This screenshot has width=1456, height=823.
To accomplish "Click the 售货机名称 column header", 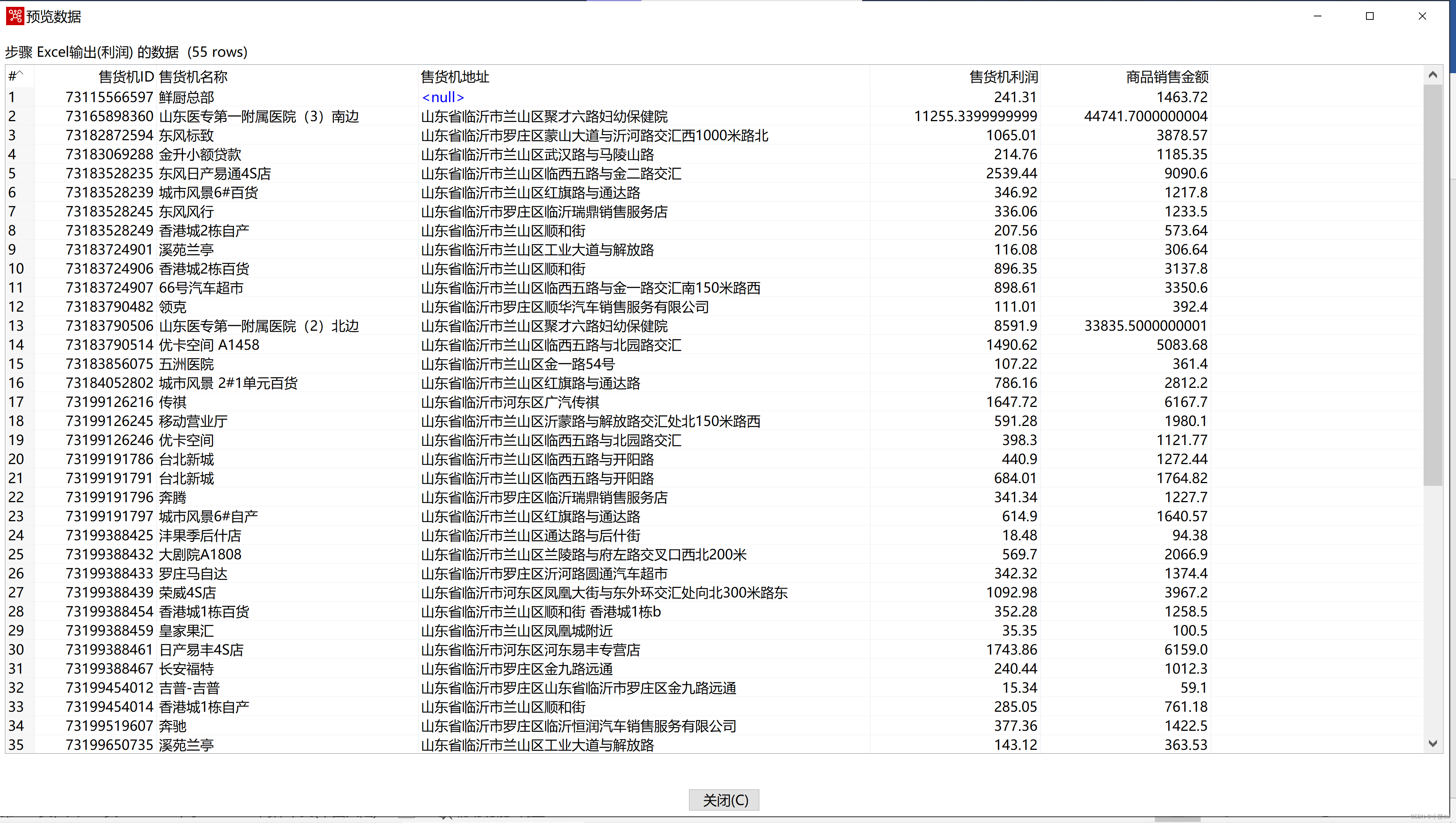I will 193,76.
